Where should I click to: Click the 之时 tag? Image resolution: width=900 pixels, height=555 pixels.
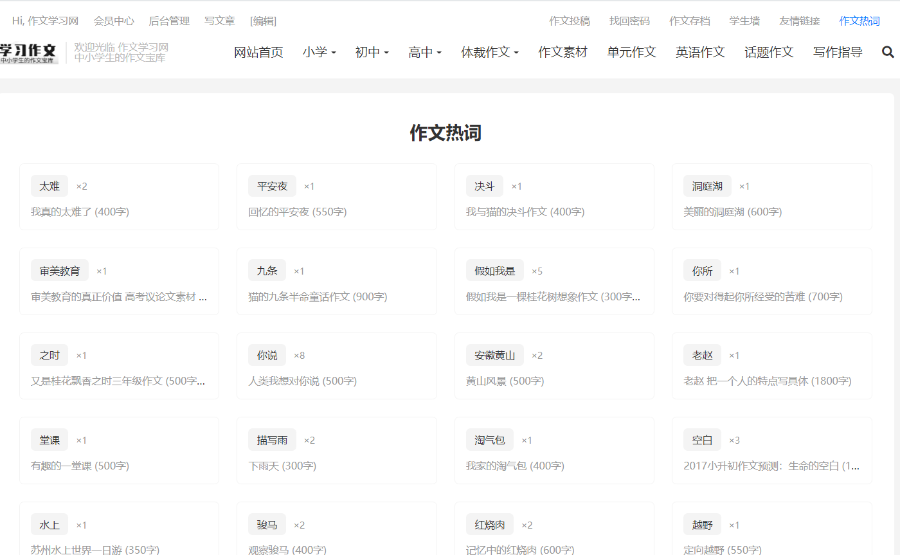[x=49, y=355]
